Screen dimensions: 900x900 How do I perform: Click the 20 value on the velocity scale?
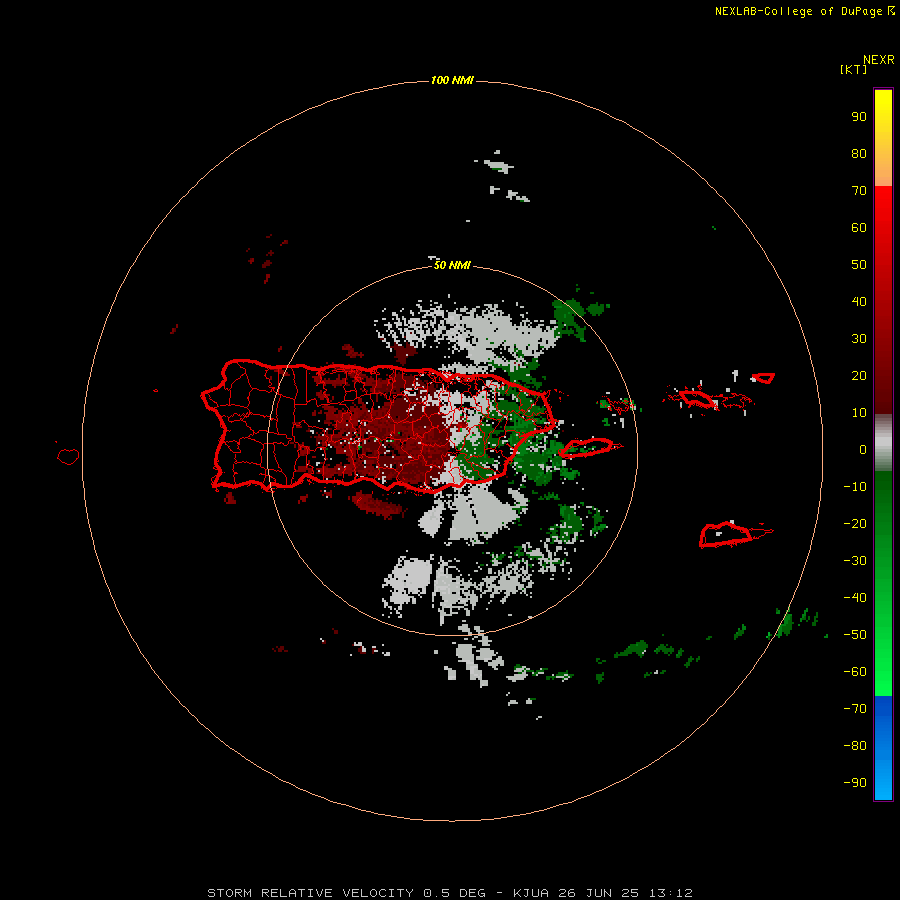(859, 375)
